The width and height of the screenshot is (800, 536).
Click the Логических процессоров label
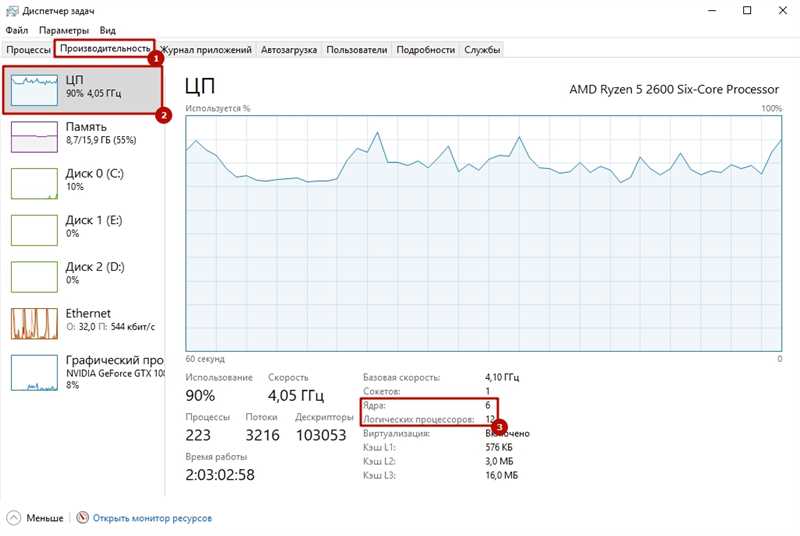pos(418,420)
